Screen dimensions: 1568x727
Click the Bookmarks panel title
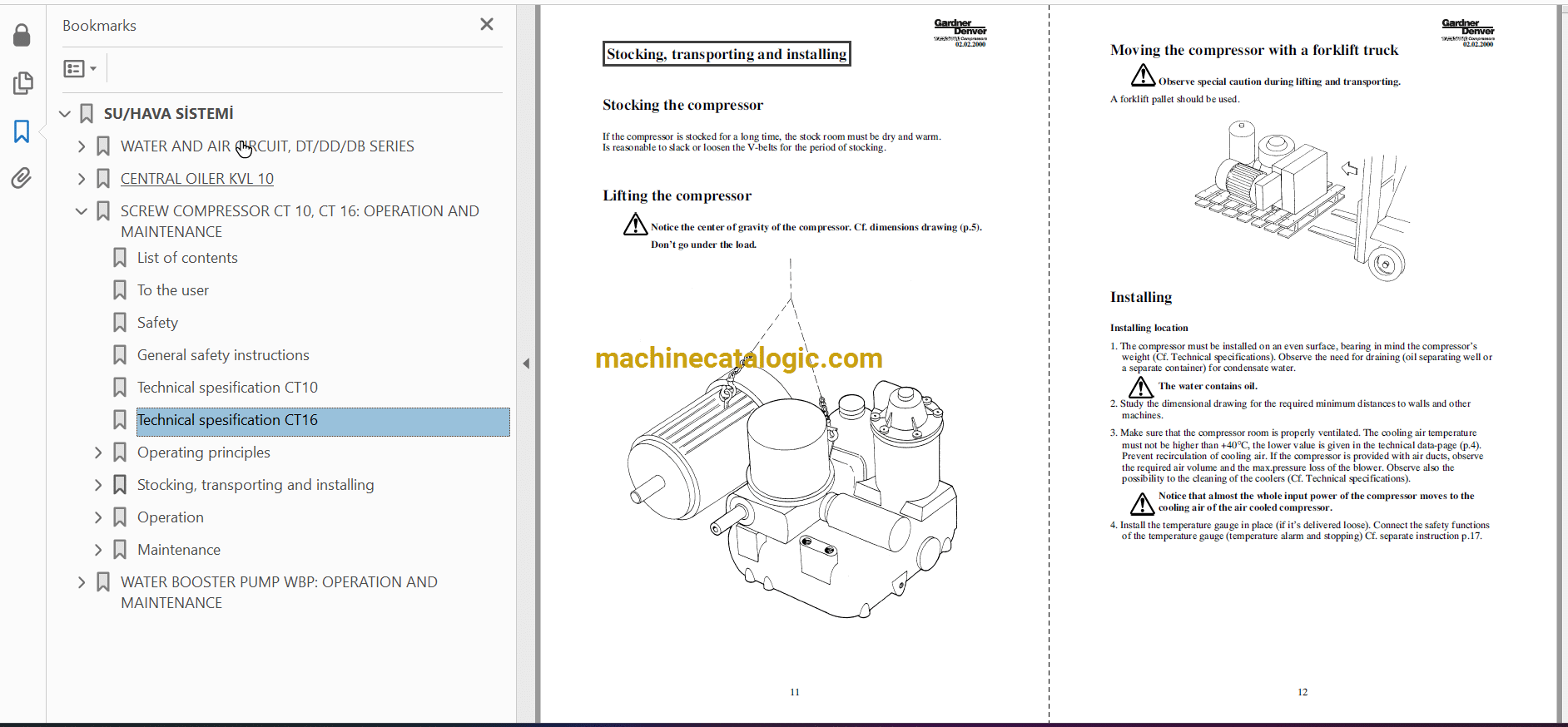coord(99,26)
